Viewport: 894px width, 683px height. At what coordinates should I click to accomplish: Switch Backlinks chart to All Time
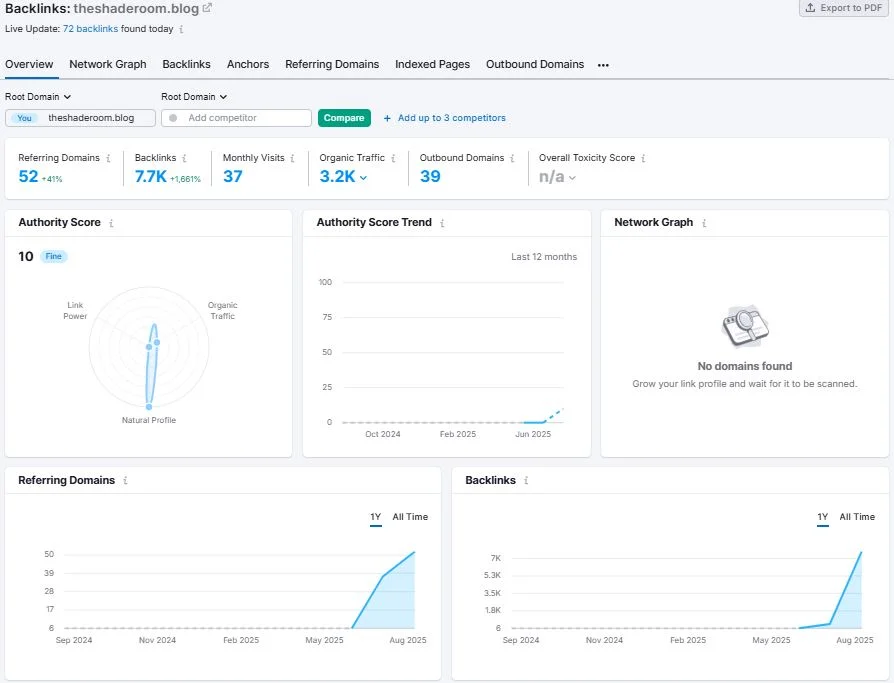857,517
